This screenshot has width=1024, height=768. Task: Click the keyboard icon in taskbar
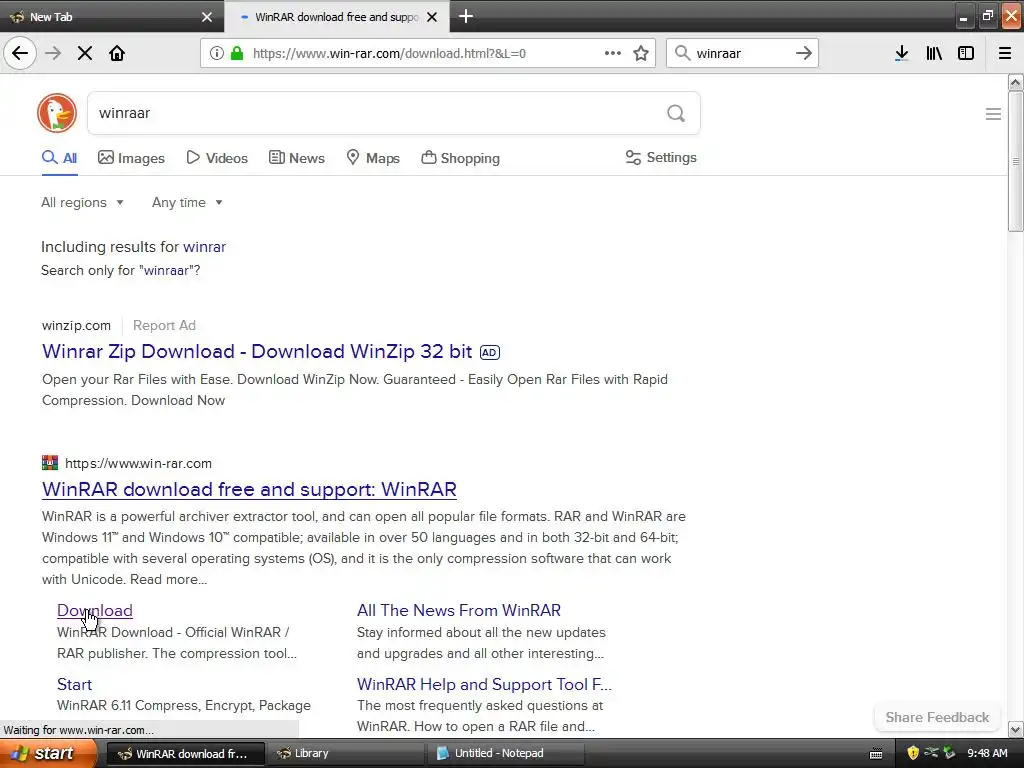pos(876,754)
